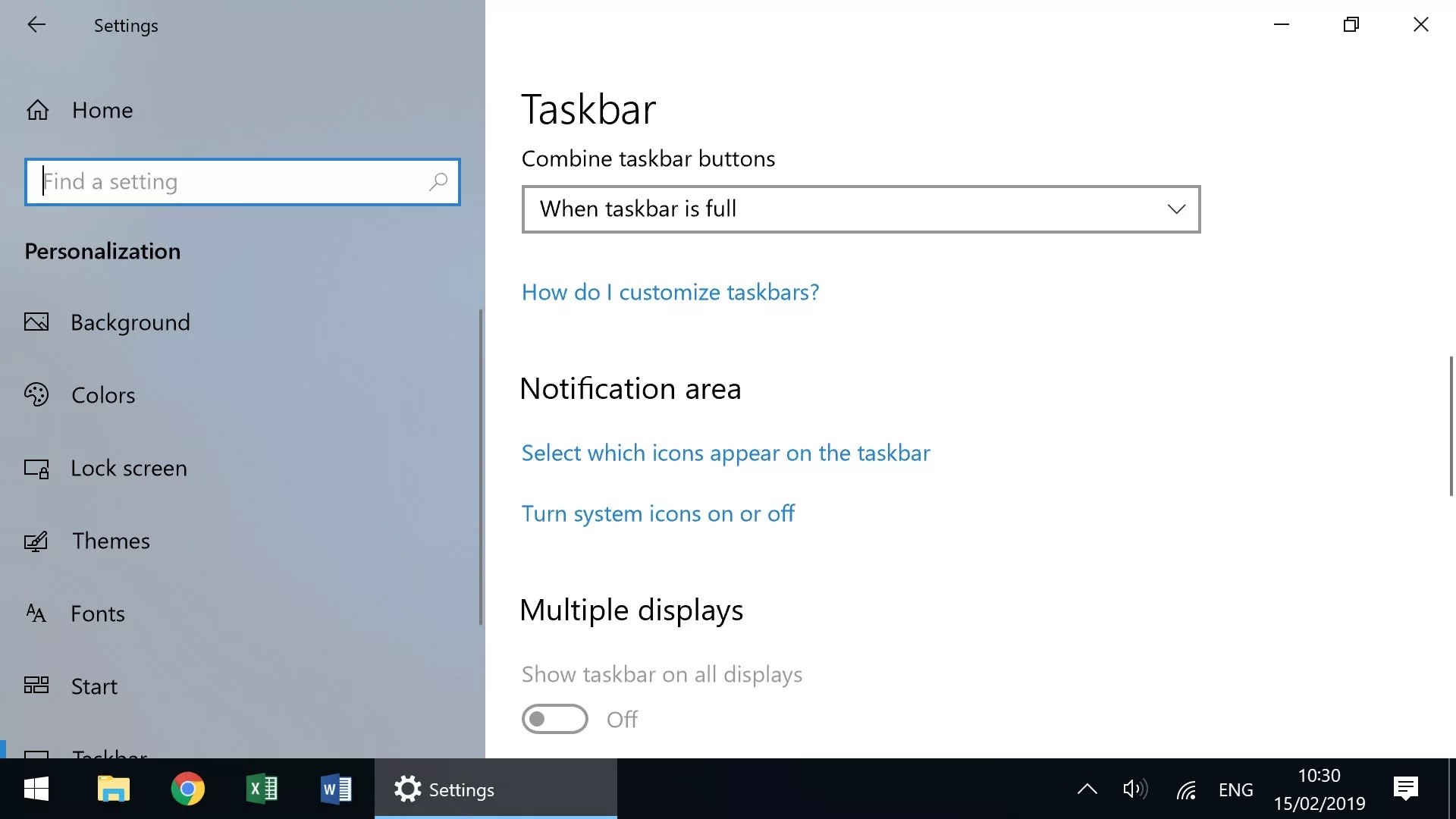The height and width of the screenshot is (819, 1456).
Task: Open Lock screen settings
Action: coord(128,469)
